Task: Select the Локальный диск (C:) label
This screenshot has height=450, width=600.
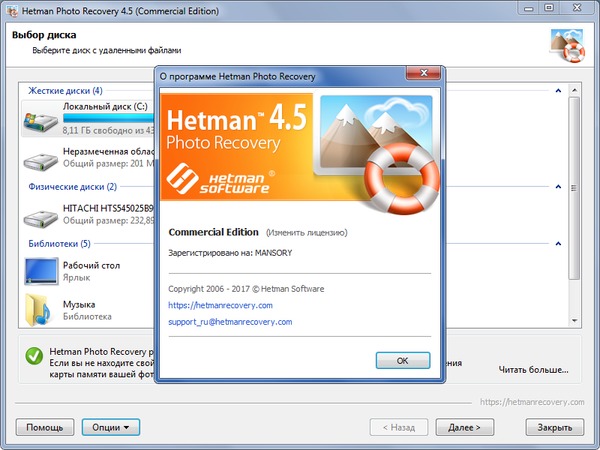Action: pyautogui.click(x=105, y=106)
